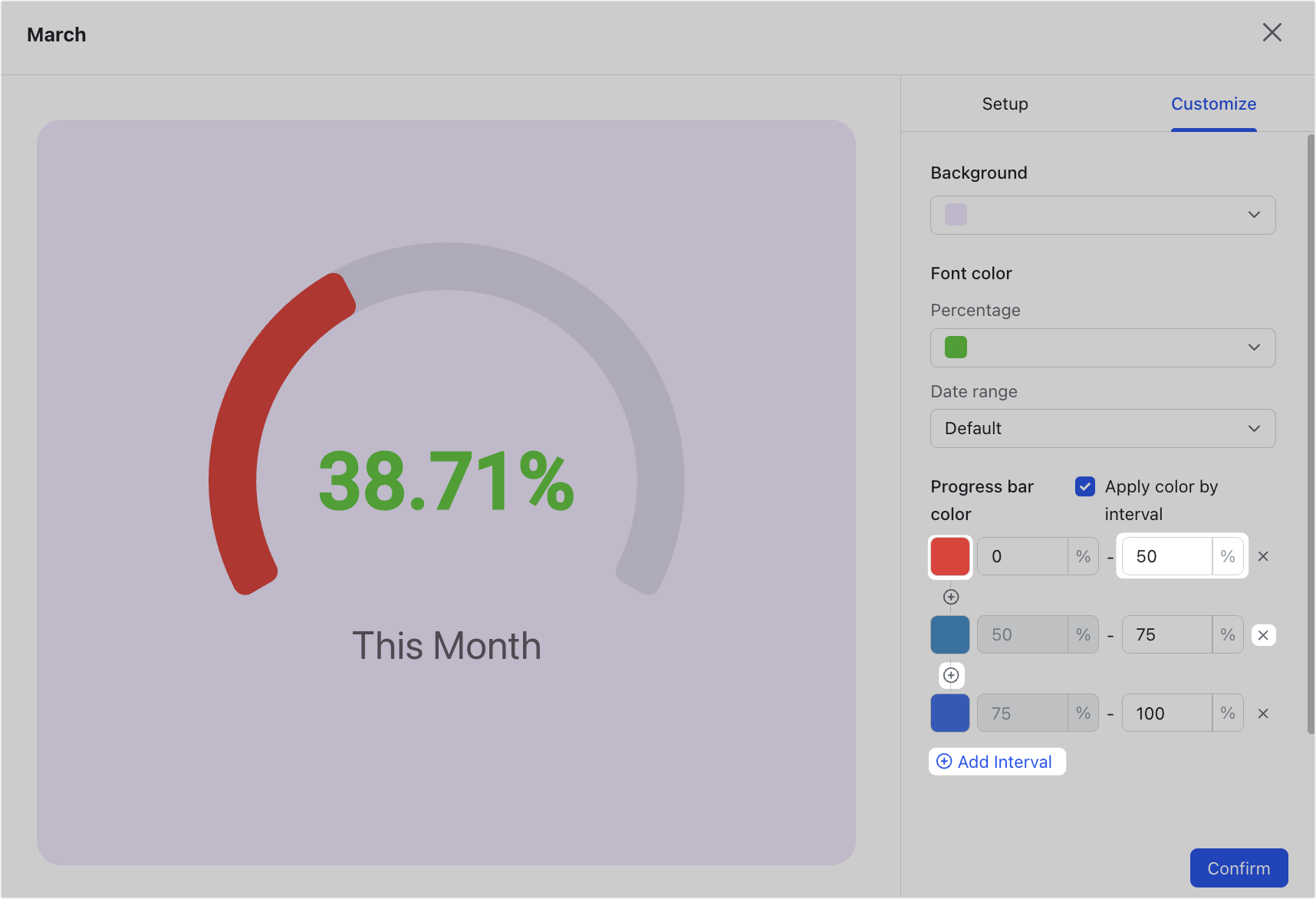Add a new color interval

click(x=997, y=761)
